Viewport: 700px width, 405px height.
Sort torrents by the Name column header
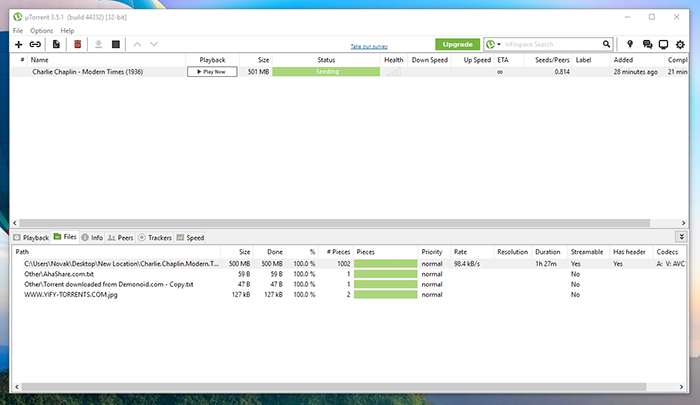[x=107, y=60]
